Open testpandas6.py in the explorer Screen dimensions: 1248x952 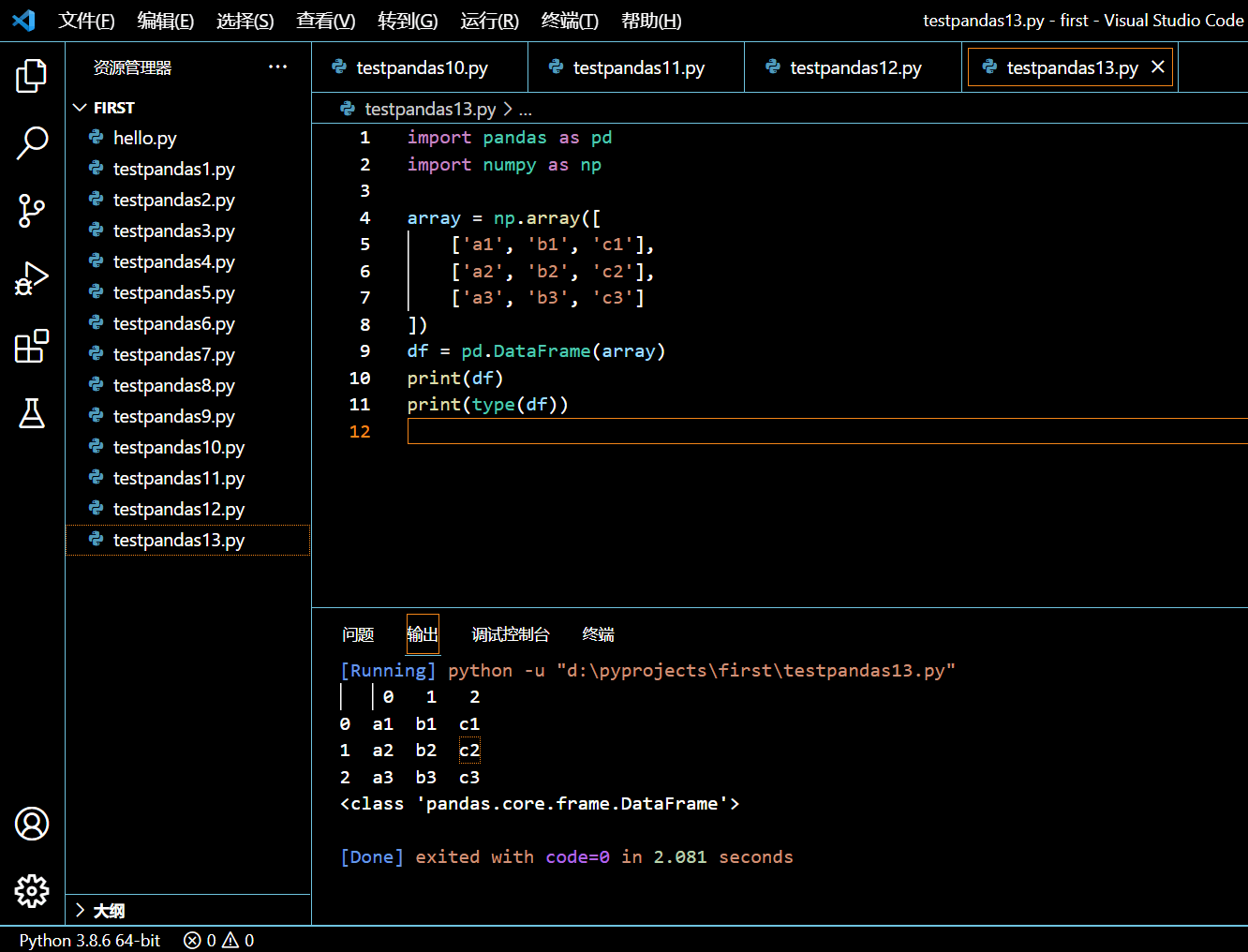187,323
